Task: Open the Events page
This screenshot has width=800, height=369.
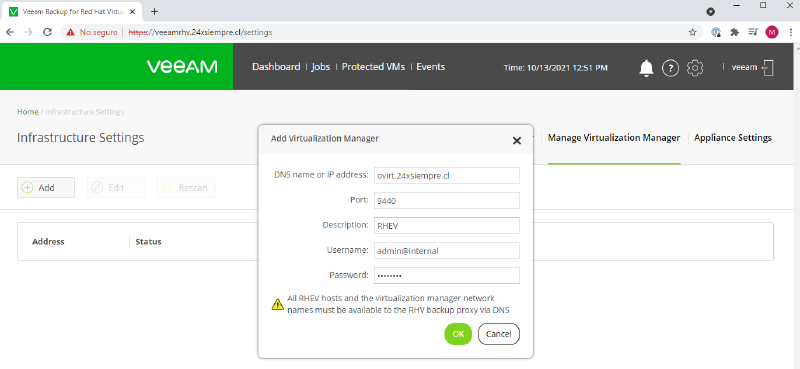Action: [431, 67]
